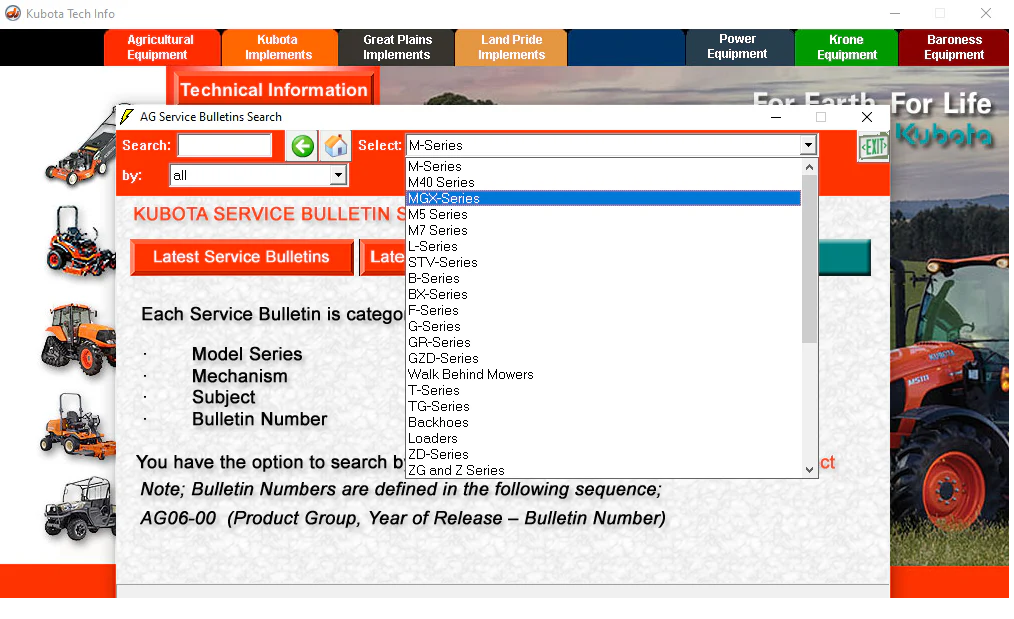Pick BX-Series in the series list

[438, 295]
